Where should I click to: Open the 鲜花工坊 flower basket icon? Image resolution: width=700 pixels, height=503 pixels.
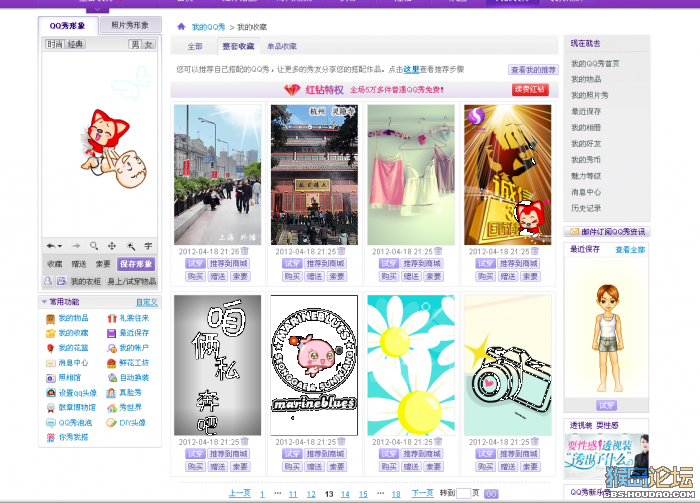coord(112,363)
